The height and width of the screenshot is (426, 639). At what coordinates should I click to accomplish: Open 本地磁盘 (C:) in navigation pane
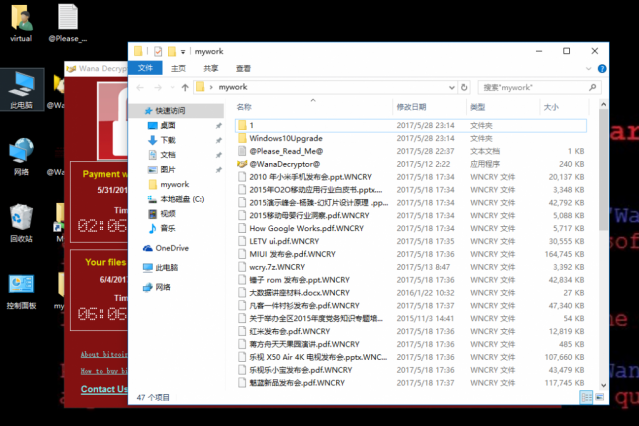(x=182, y=199)
